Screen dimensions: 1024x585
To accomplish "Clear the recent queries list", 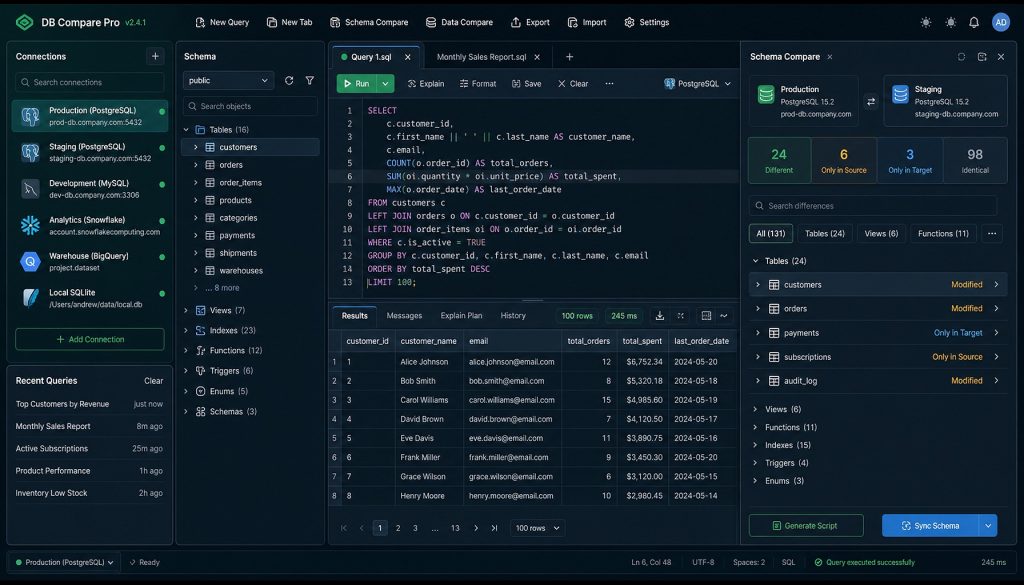I will [x=153, y=381].
